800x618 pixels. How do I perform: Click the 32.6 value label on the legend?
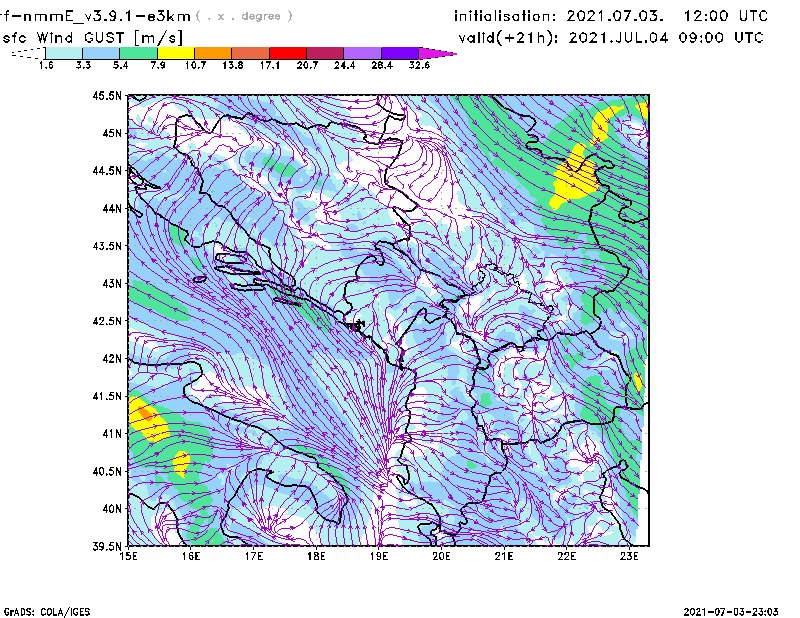pos(418,65)
